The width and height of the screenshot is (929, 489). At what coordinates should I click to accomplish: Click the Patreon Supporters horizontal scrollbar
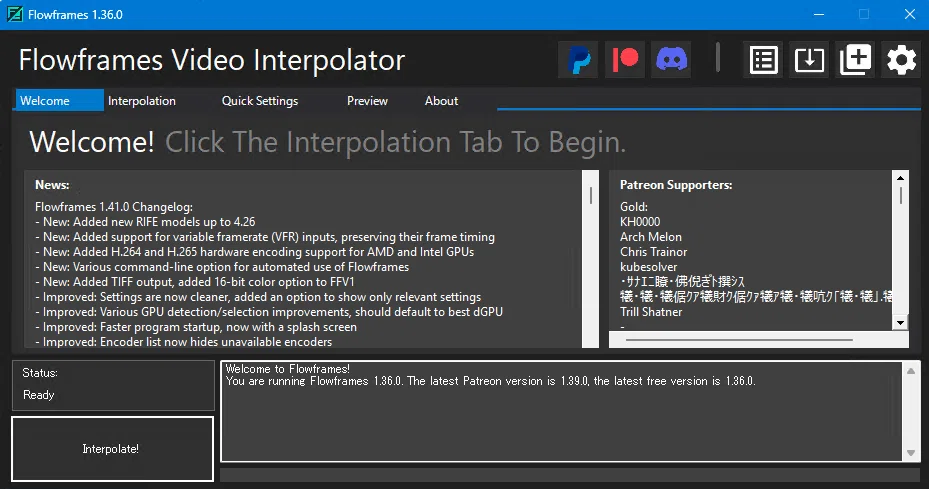coord(758,340)
